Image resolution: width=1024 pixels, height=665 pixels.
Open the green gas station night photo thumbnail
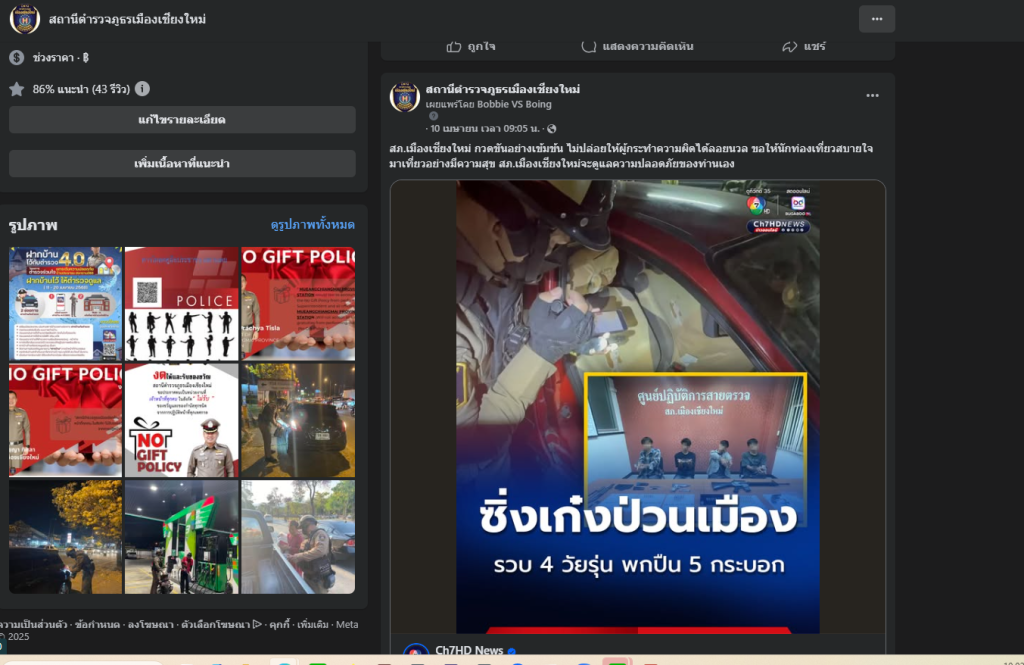181,536
